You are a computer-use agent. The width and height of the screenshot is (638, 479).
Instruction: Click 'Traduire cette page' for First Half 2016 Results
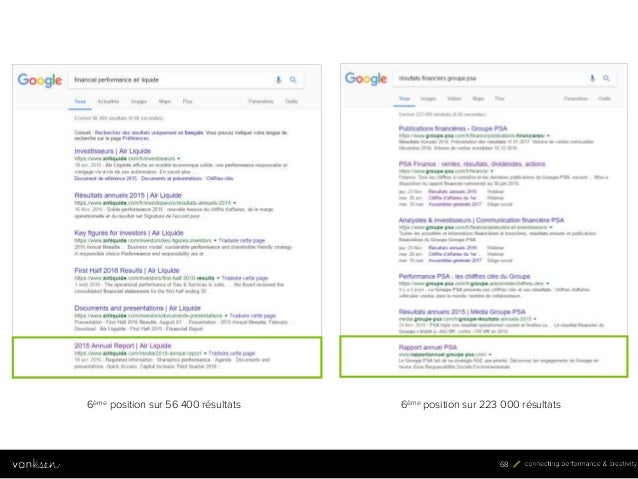point(245,278)
